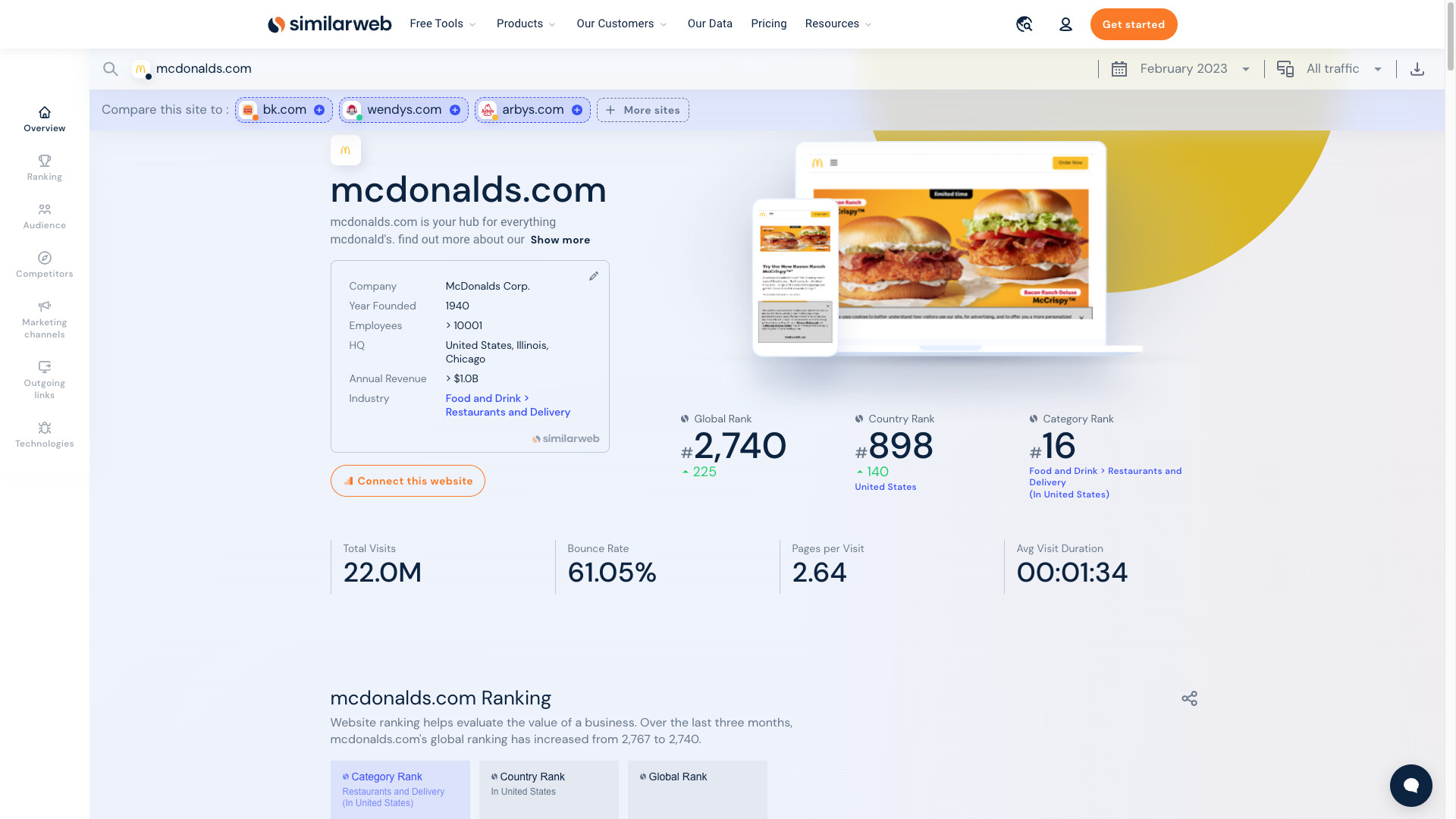Toggle the arbys.com comparison site off
Image resolution: width=1456 pixels, height=819 pixels.
tap(577, 109)
